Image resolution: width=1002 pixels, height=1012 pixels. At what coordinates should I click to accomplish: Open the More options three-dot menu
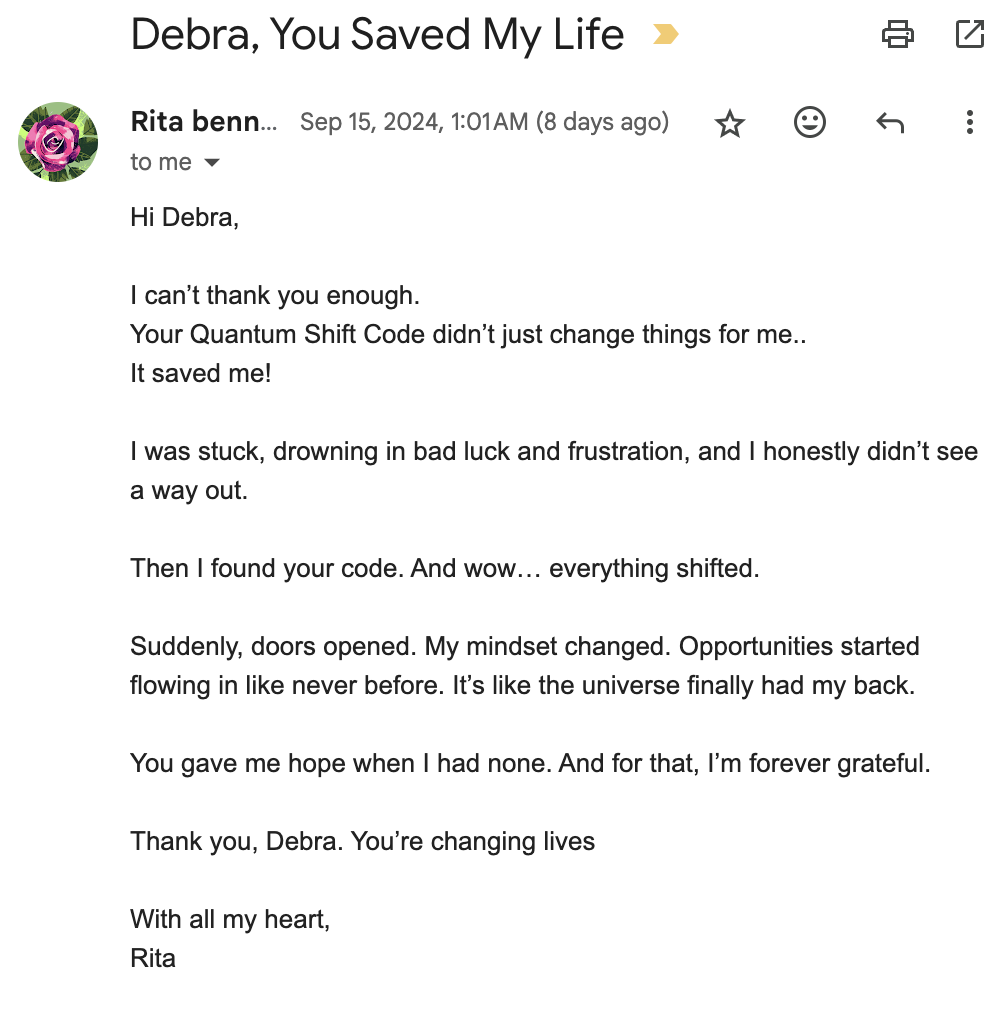click(x=969, y=122)
